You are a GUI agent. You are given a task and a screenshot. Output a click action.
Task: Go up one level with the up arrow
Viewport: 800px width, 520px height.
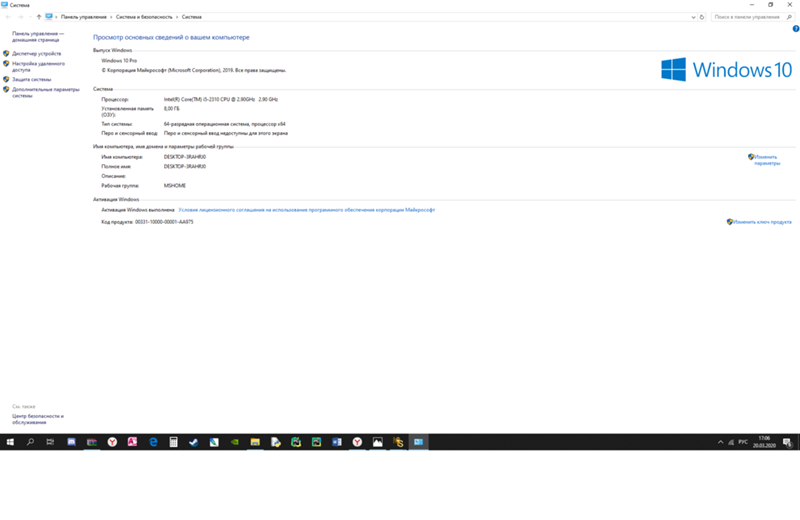(39, 17)
